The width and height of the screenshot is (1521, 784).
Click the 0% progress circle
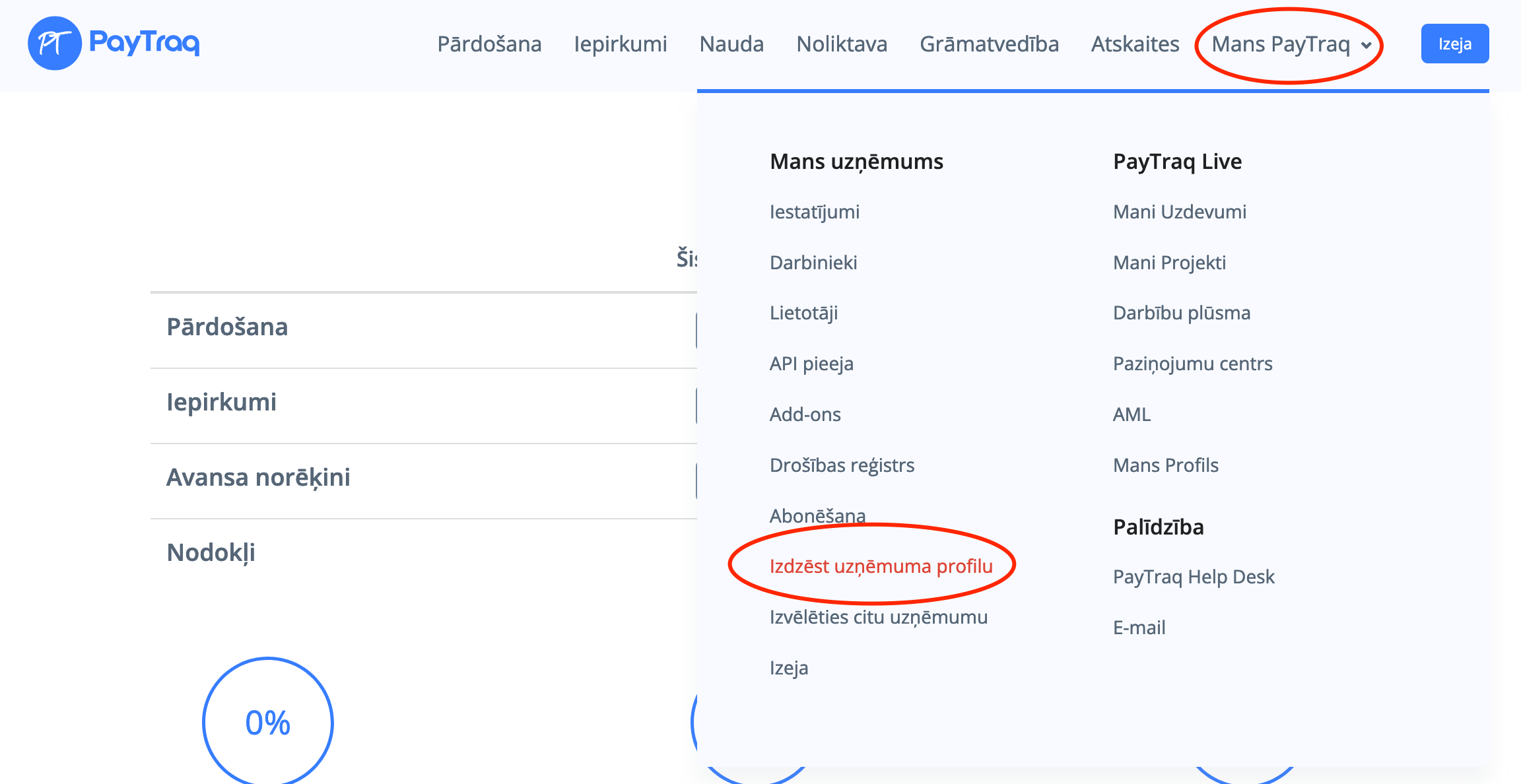tap(267, 723)
